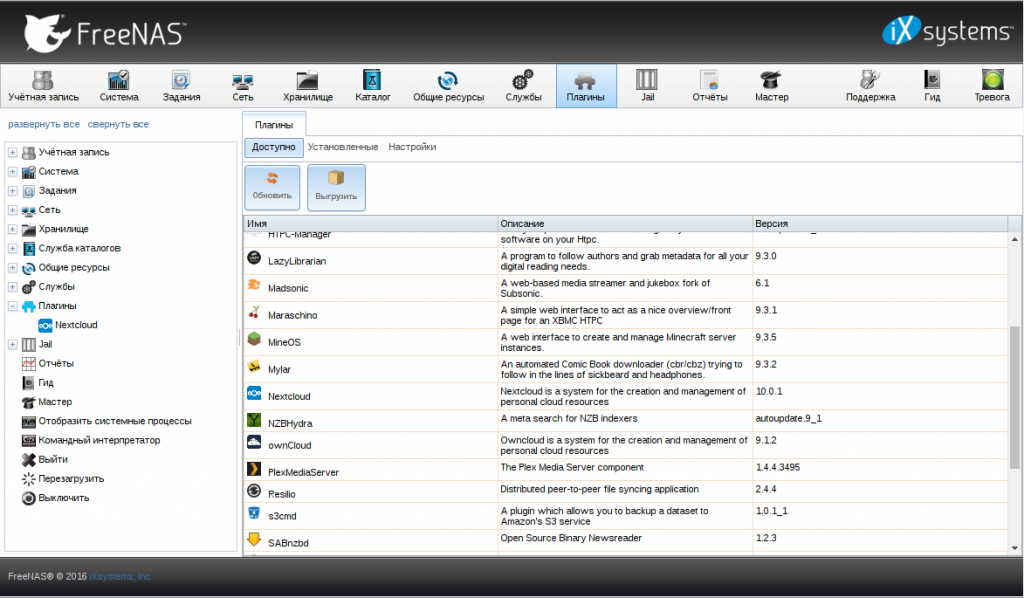Screen dimensions: 1024x598
Task: Open Командный интерпретатор shell
Action: (91, 440)
